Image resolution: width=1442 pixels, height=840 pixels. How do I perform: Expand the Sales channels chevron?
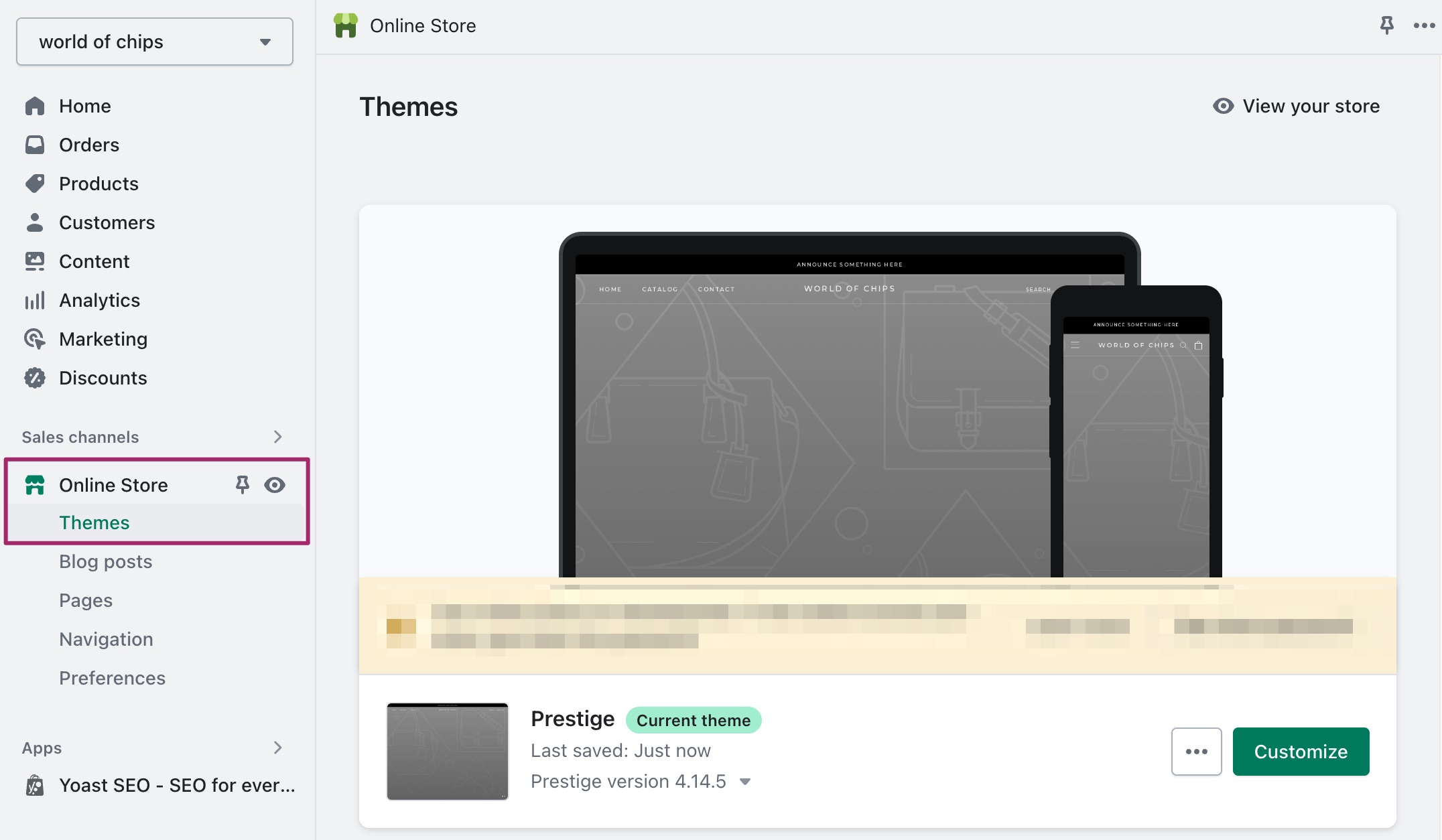[277, 437]
